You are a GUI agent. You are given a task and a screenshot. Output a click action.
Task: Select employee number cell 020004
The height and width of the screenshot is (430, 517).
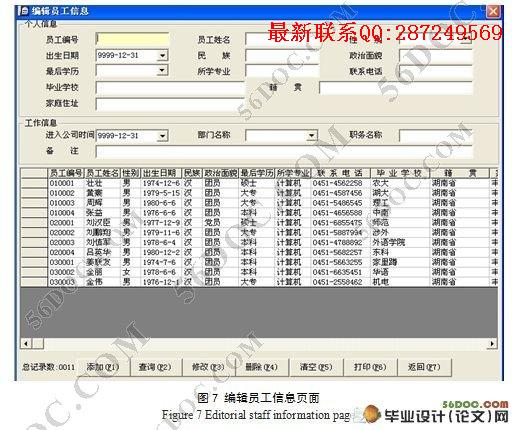pyautogui.click(x=66, y=253)
